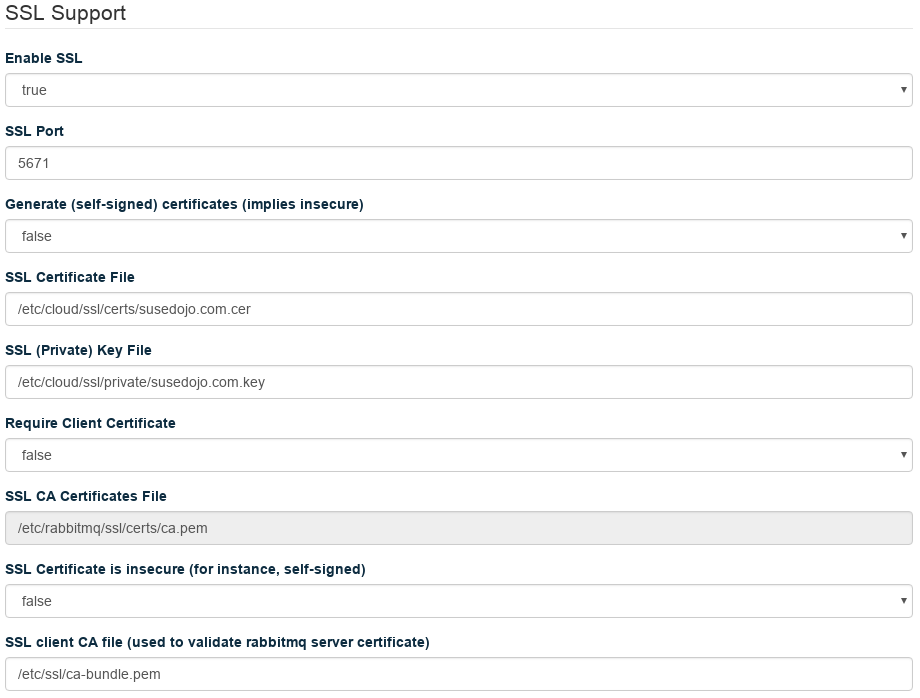
Task: Click the SSL client CA file label
Action: pyautogui.click(x=217, y=642)
